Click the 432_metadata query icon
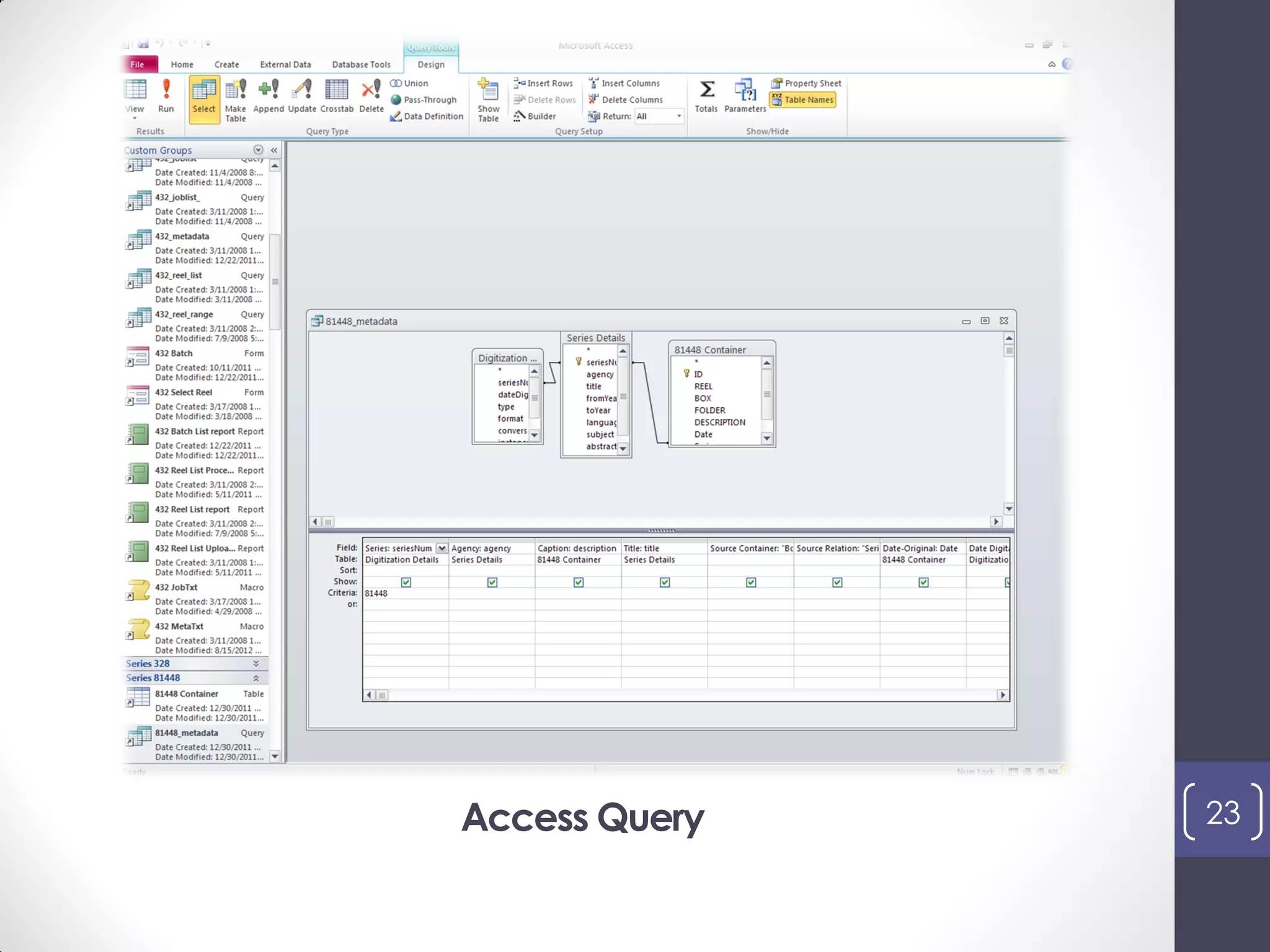1270x952 pixels. click(x=139, y=239)
